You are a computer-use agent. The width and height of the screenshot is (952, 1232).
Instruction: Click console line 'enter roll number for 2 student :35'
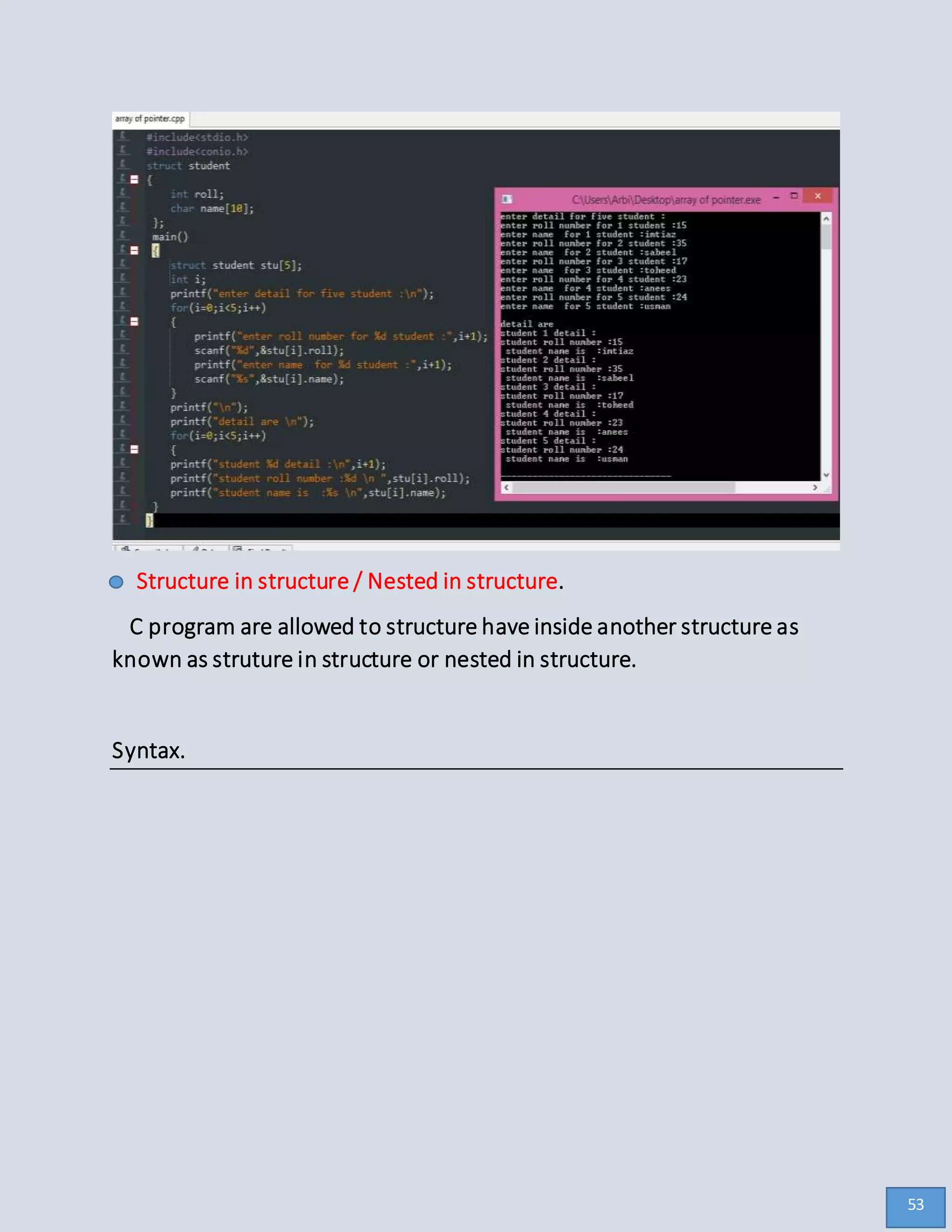point(593,244)
